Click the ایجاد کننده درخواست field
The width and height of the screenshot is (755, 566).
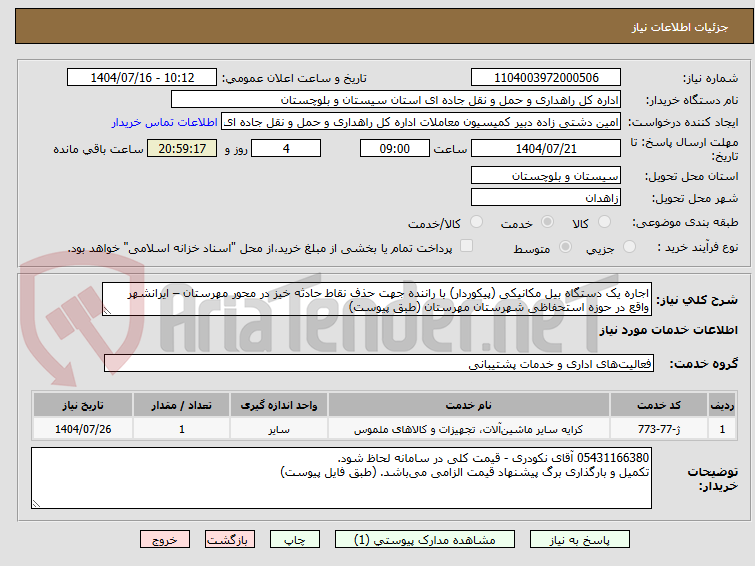click(x=421, y=122)
